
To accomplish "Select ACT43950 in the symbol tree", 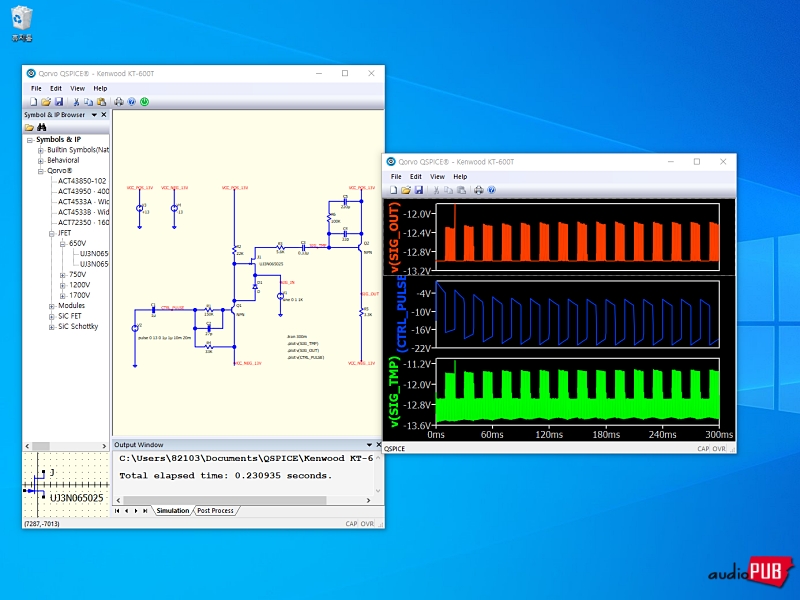I will [x=83, y=191].
